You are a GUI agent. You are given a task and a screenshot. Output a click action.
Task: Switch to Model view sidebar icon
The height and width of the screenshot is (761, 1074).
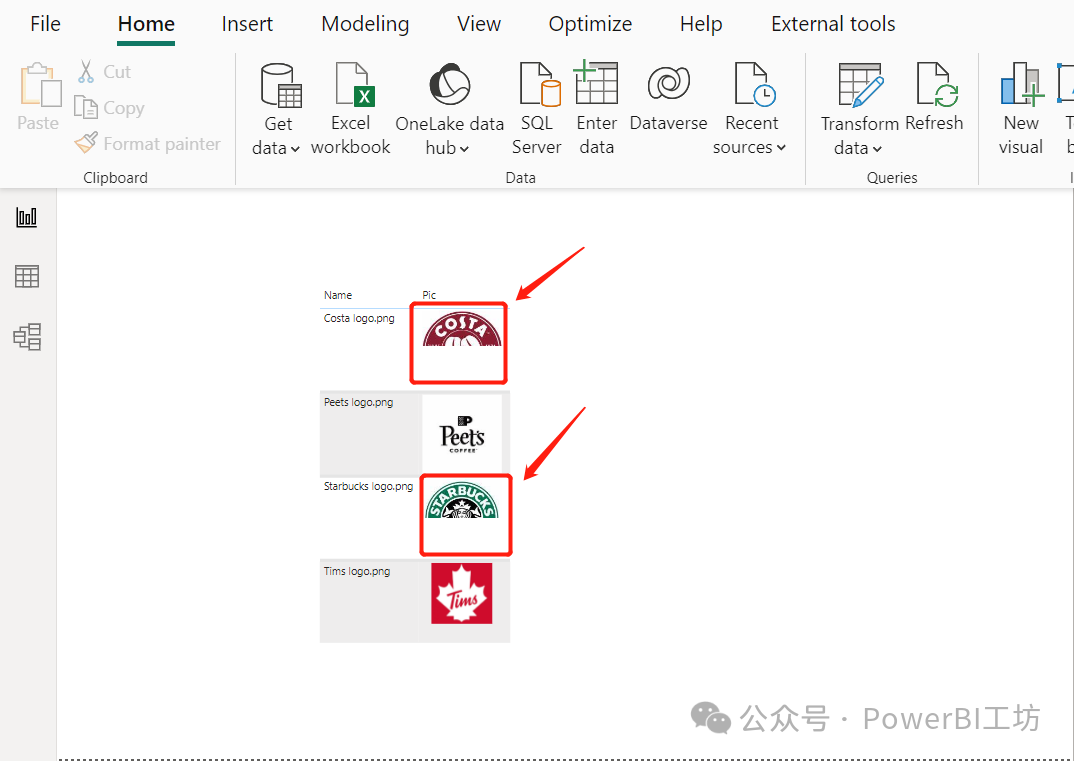(27, 336)
